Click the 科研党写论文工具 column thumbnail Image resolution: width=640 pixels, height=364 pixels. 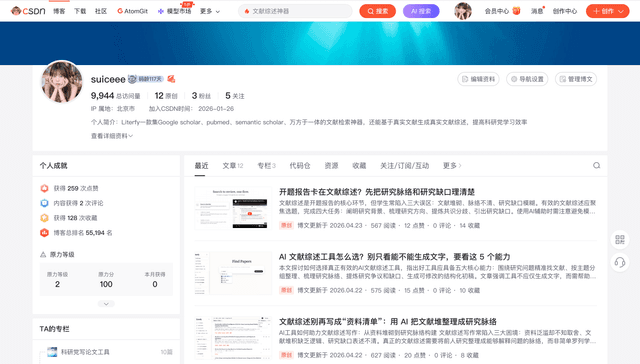(52, 352)
